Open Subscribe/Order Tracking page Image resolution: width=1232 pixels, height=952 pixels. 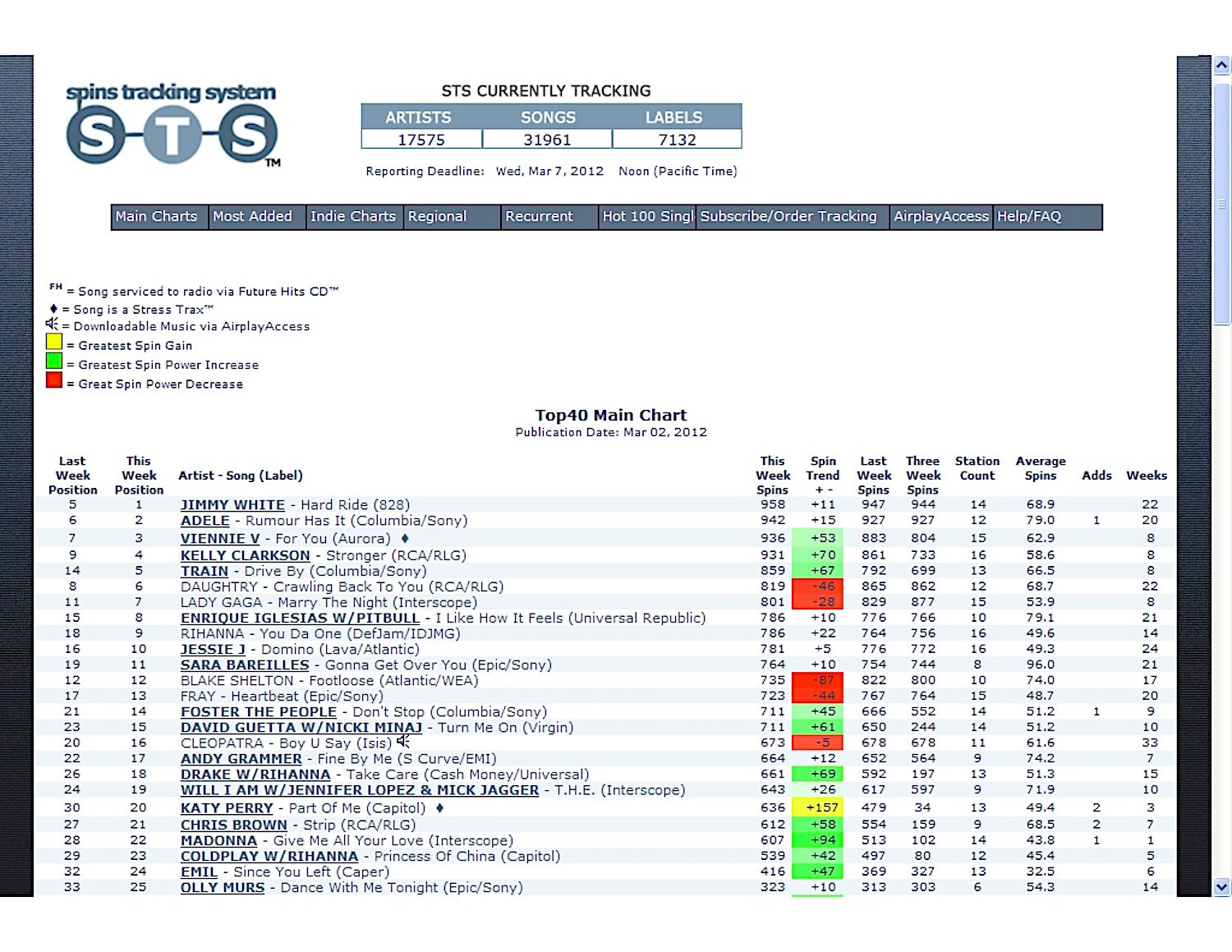pyautogui.click(x=788, y=217)
